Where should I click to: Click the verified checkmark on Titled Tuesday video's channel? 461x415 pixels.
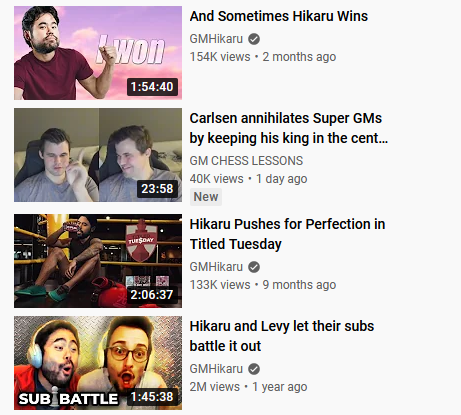click(254, 267)
